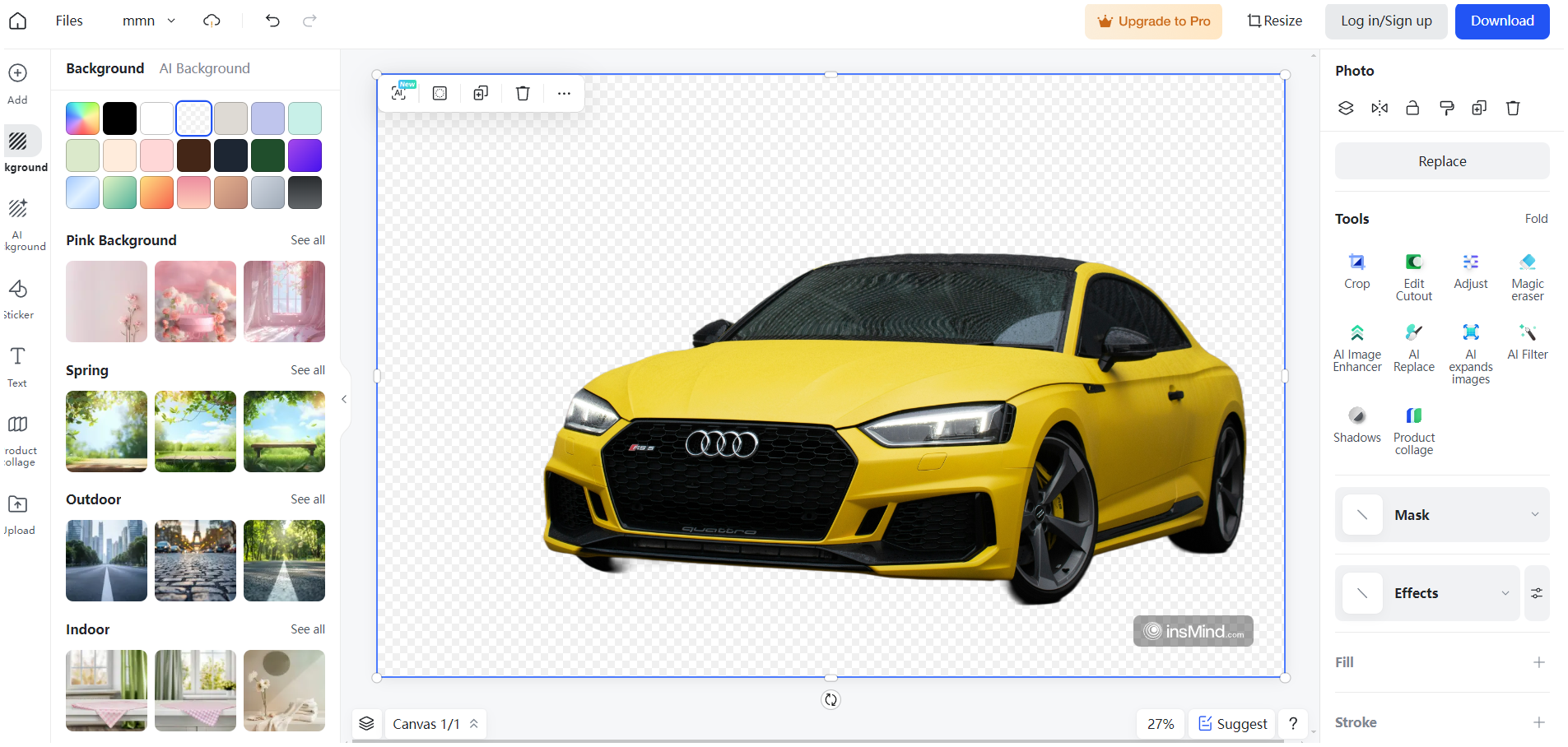Open Log in/Sign up

(1386, 21)
